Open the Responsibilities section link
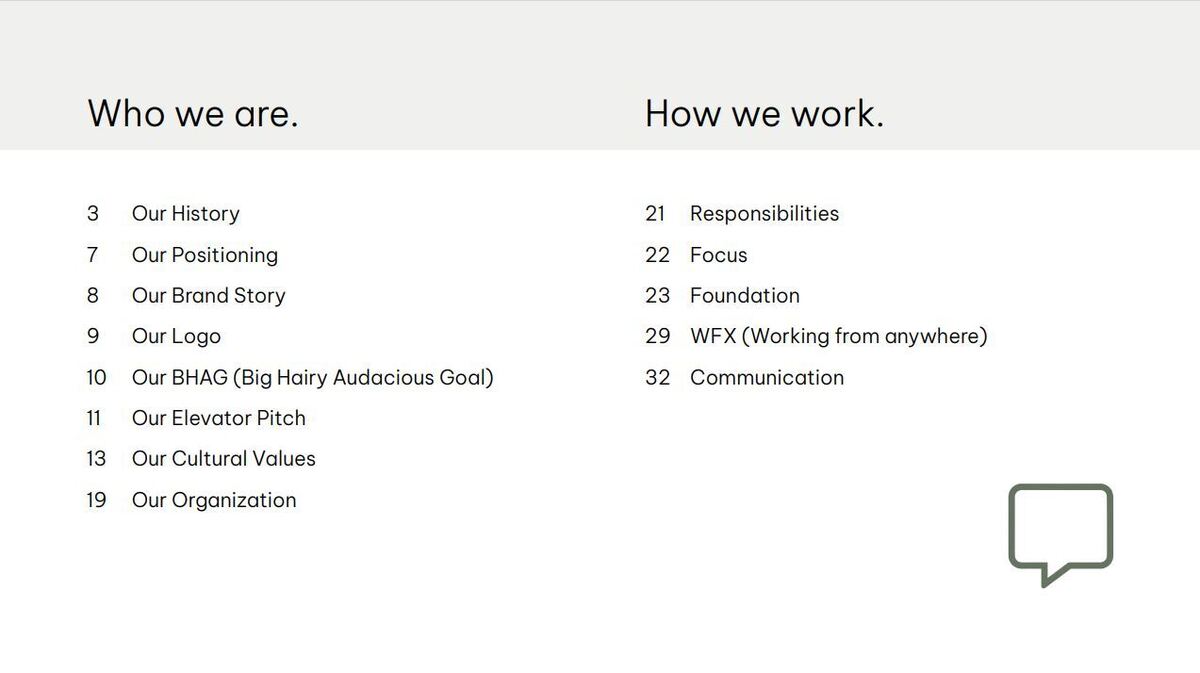Image resolution: width=1200 pixels, height=673 pixels. [765, 214]
